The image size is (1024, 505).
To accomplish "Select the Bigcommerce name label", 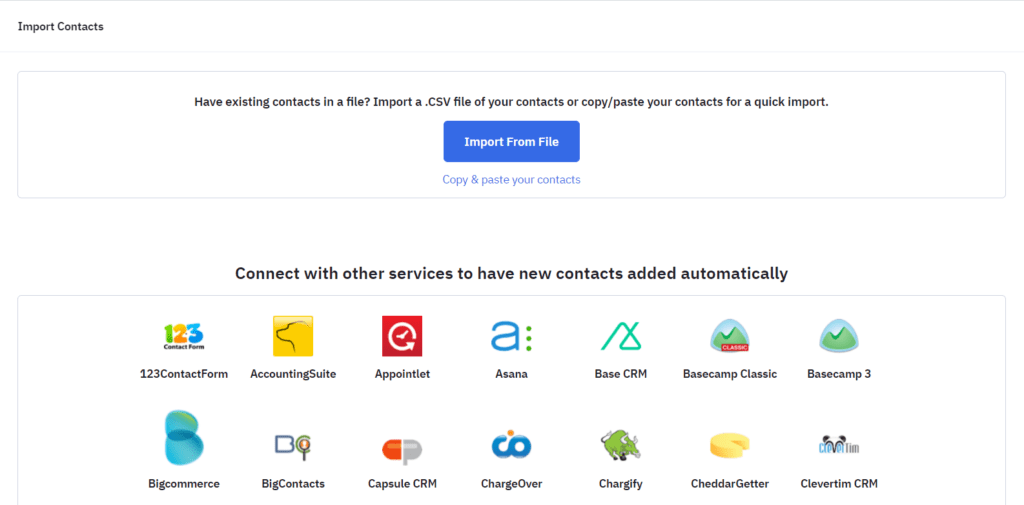I will [x=184, y=484].
